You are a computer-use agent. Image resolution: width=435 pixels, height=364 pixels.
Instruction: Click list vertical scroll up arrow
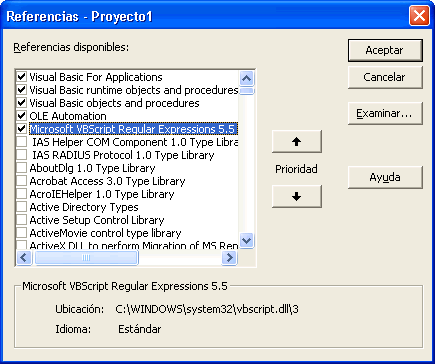(x=247, y=79)
